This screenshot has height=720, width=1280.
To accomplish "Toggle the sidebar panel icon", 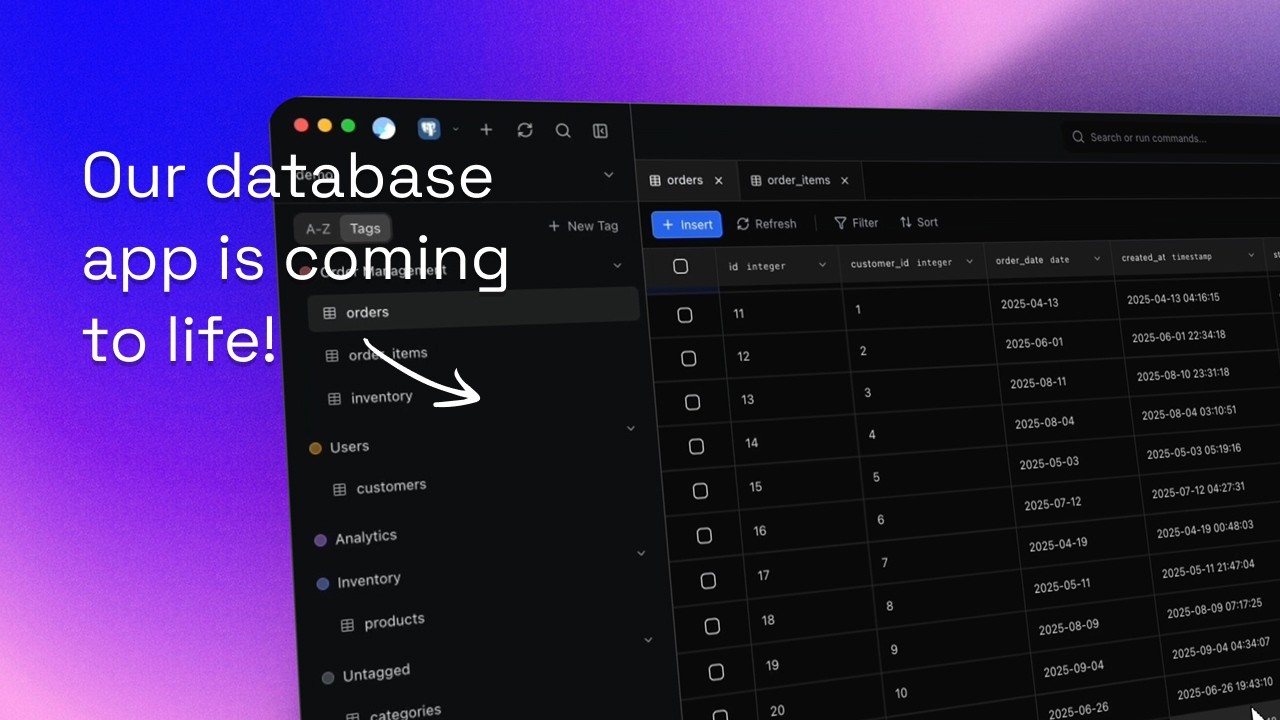I will tap(601, 130).
